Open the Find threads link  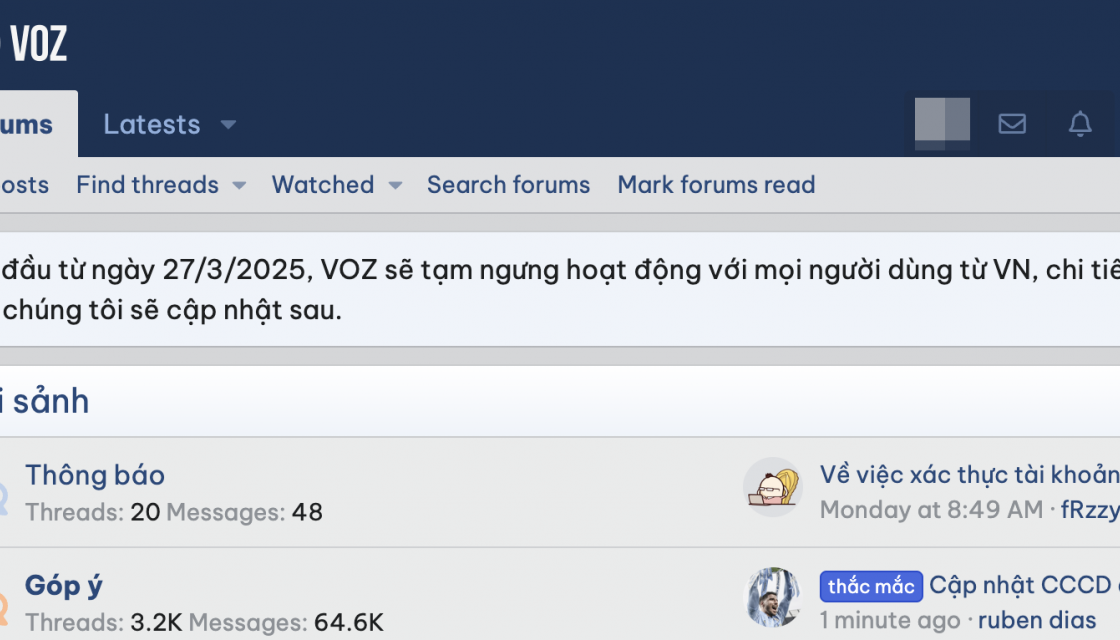tap(147, 185)
